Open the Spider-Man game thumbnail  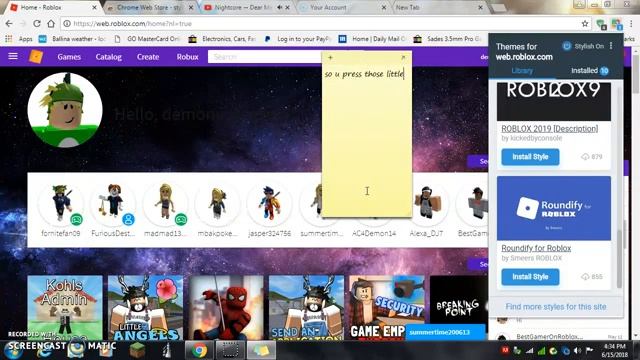click(226, 308)
